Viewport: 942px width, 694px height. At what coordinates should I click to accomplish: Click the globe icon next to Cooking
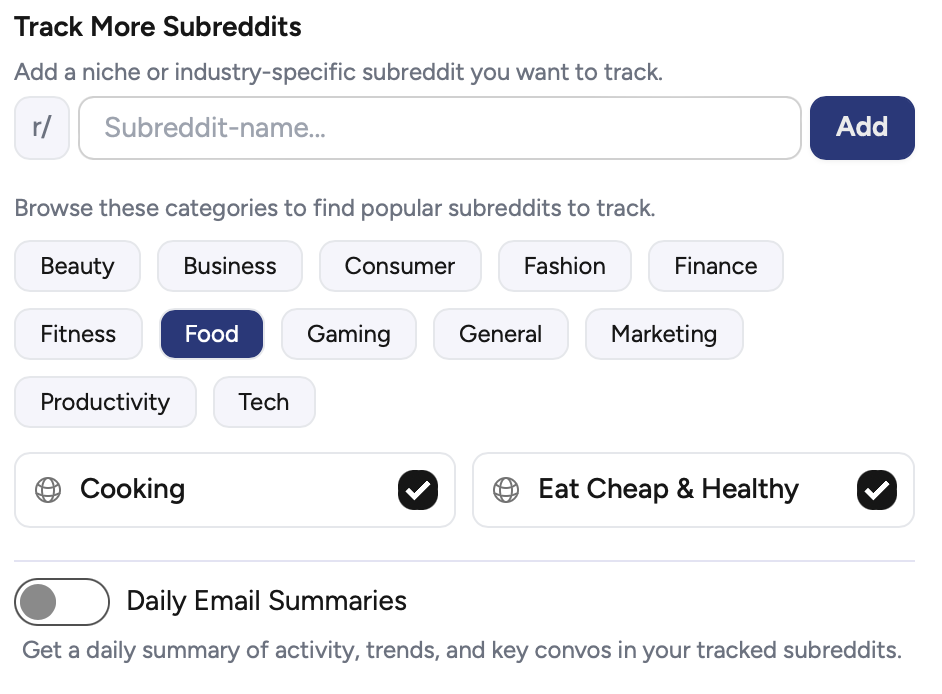pos(47,490)
